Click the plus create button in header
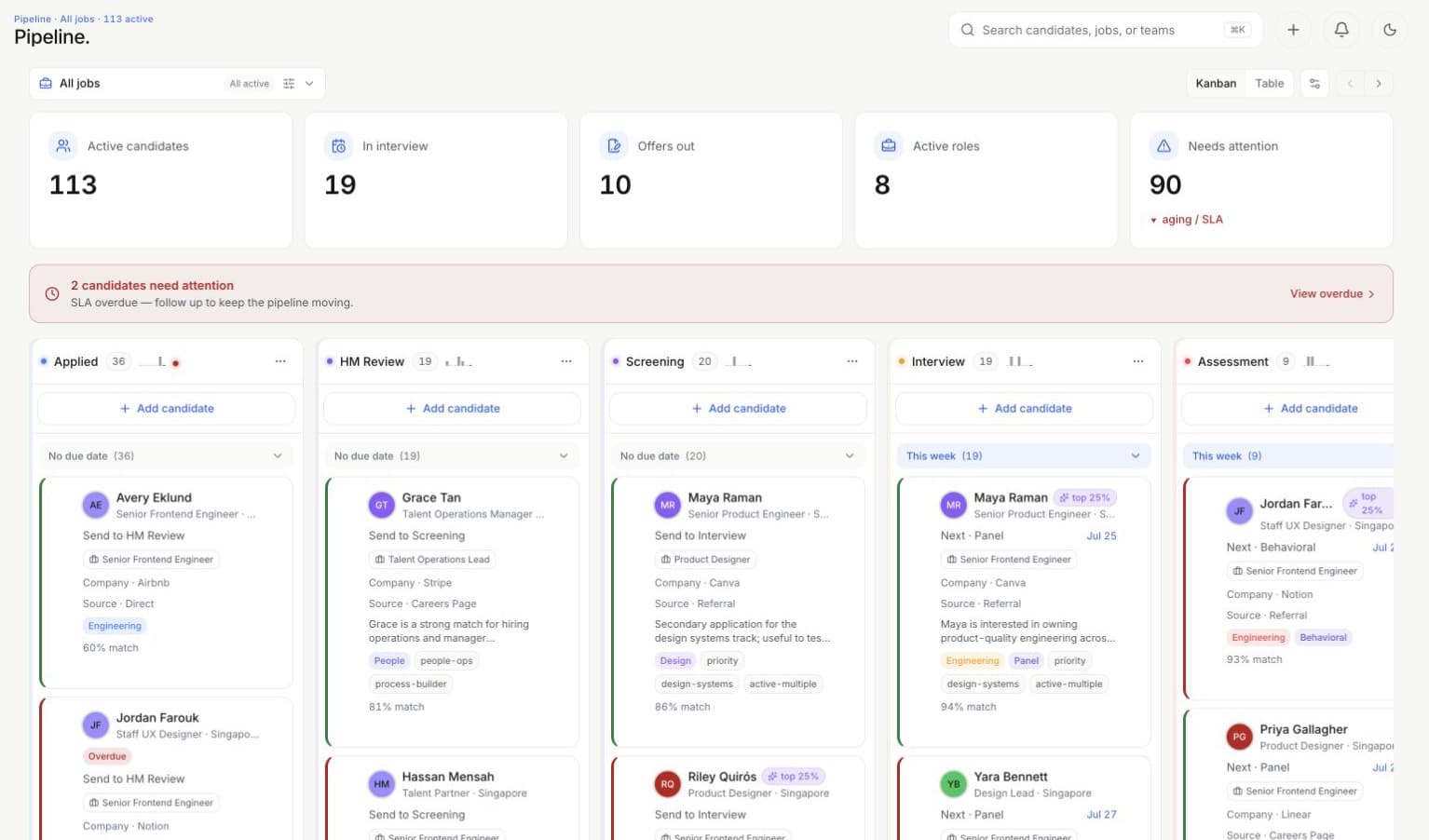Viewport: 1429px width, 840px height. click(x=1293, y=30)
